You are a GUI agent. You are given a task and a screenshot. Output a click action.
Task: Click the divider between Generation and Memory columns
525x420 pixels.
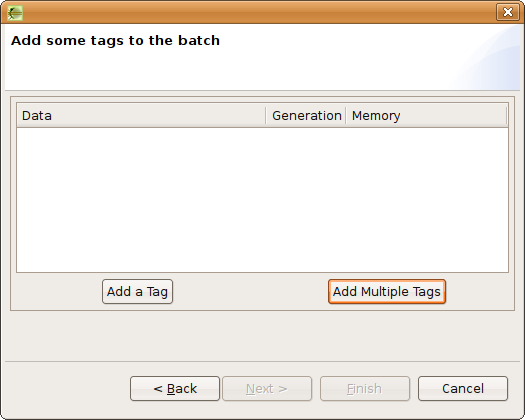(x=346, y=116)
